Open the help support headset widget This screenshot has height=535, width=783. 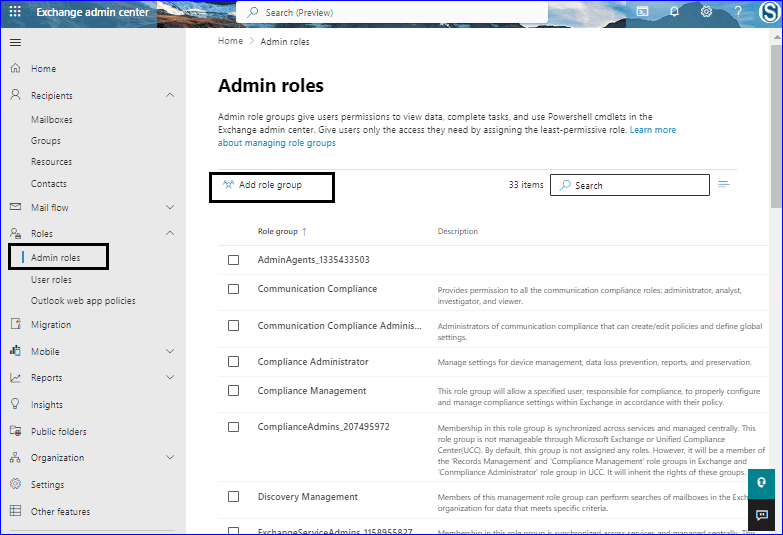click(762, 483)
